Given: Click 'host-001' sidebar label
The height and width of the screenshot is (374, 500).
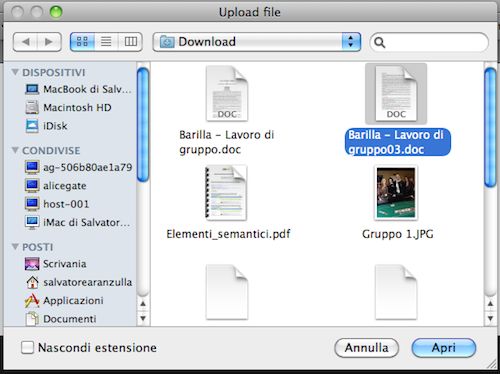Looking at the screenshot, I should point(66,204).
